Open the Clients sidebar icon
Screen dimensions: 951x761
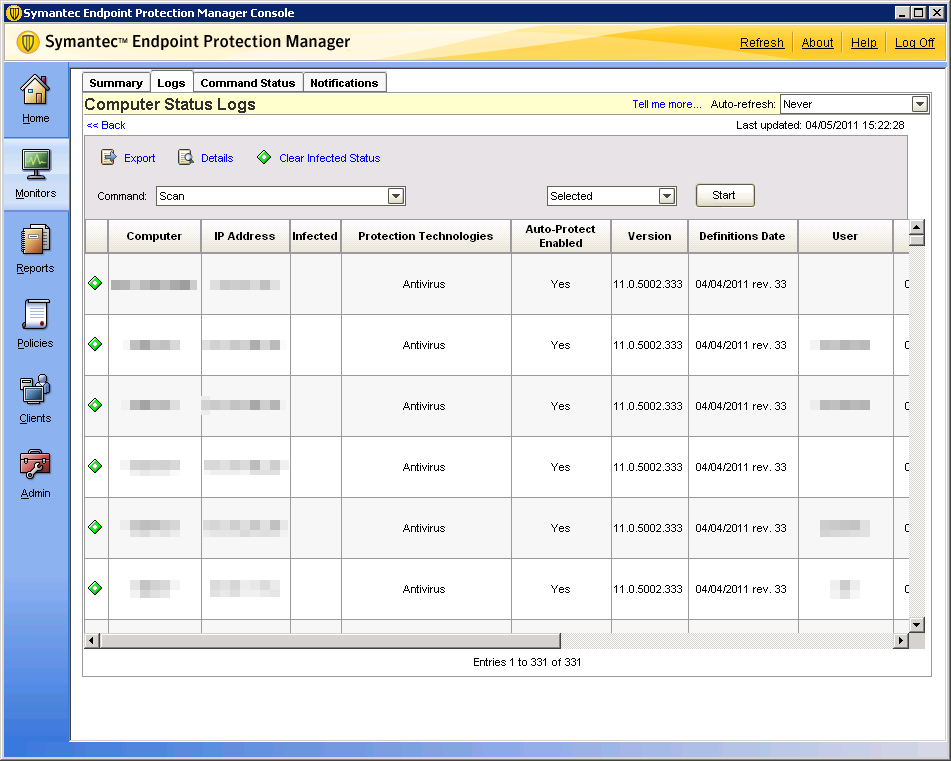click(35, 397)
